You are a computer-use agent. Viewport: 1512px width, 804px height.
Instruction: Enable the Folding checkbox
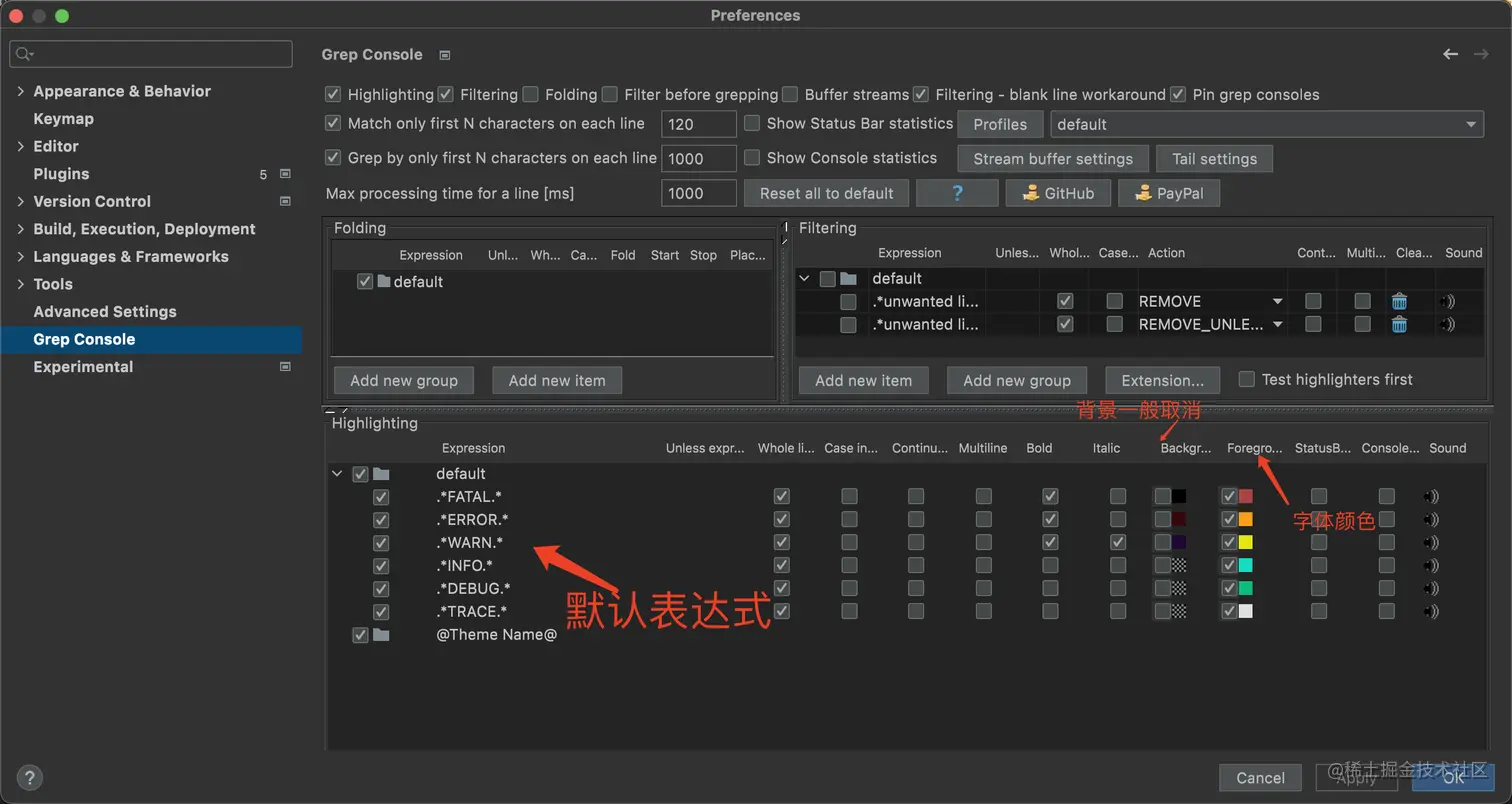[530, 95]
